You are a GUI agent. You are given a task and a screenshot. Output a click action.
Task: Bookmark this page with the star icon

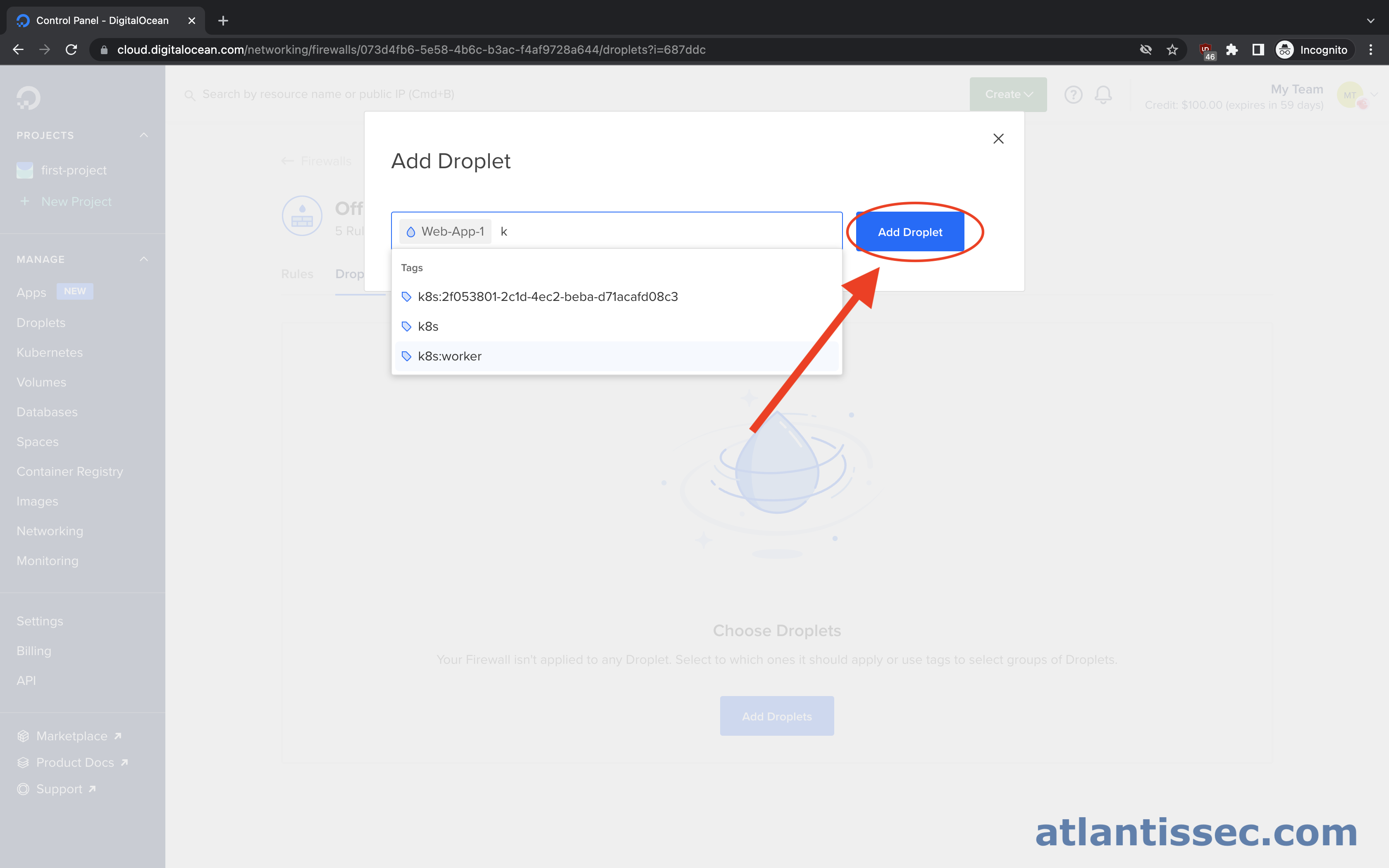(1172, 50)
